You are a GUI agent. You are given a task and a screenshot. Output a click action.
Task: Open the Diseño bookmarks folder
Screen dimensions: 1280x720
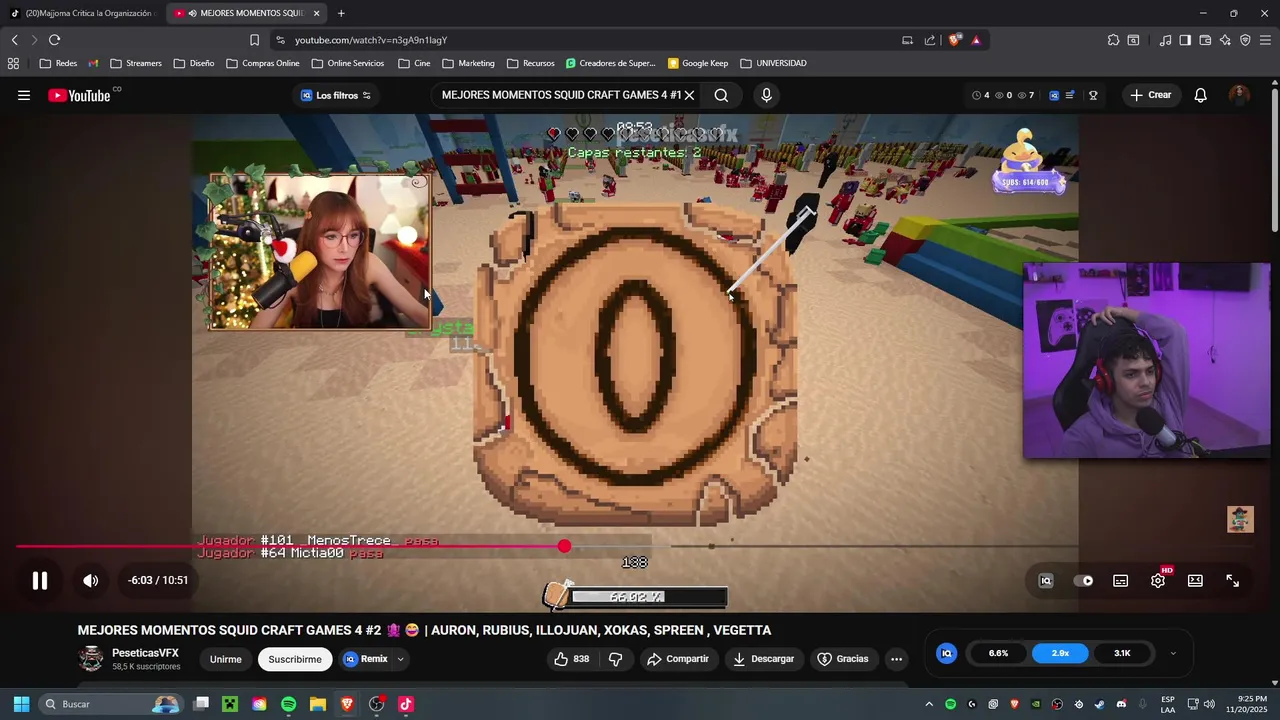point(194,63)
